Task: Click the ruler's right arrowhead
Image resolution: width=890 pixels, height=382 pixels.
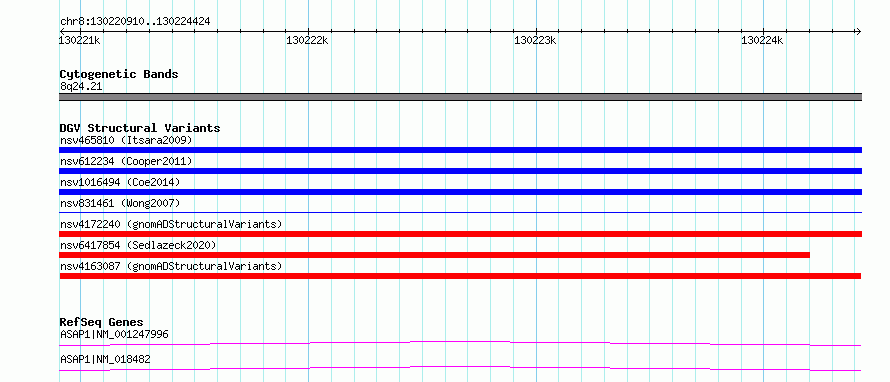Action: 858,31
